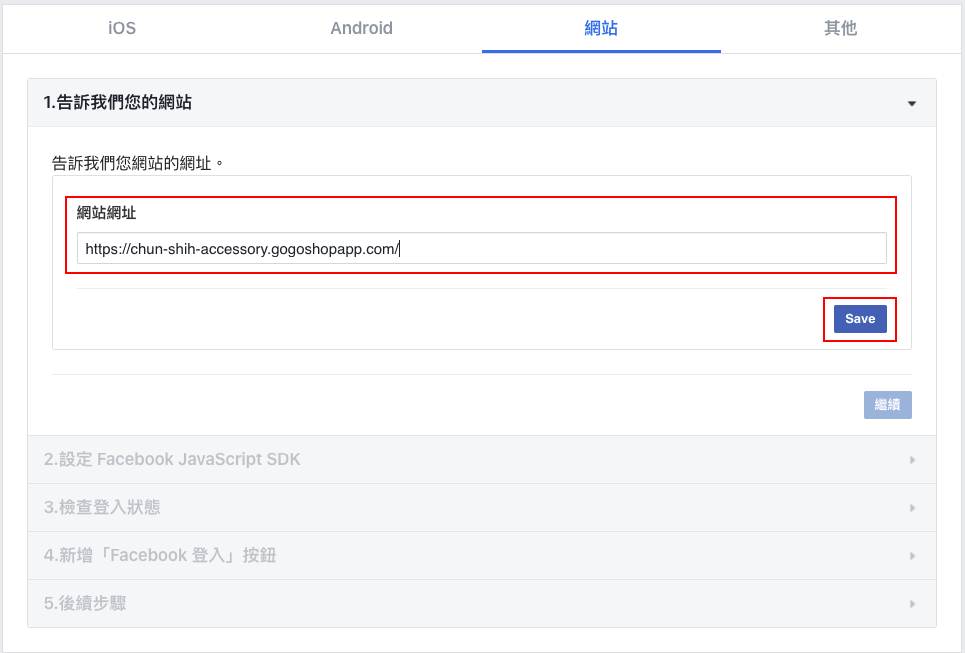Click arrow beside 2.設定 Facebook JavaScript SDK

click(912, 460)
